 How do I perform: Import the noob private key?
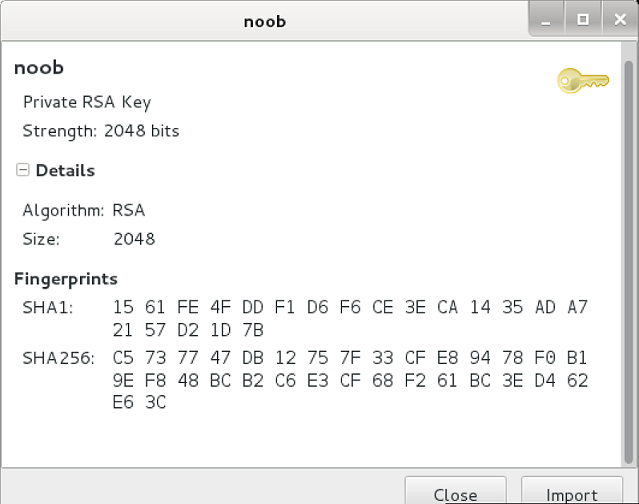click(x=572, y=490)
